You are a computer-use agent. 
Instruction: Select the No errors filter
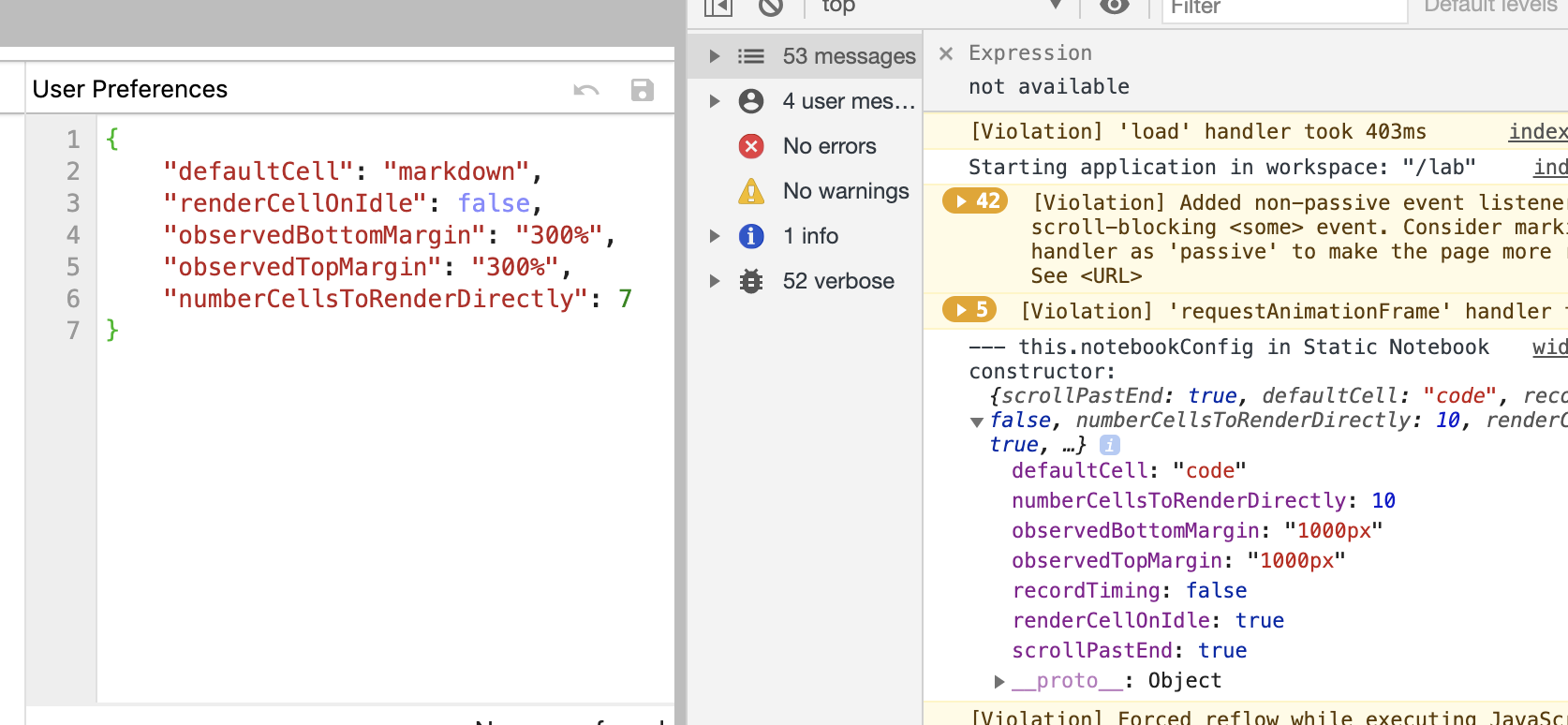tap(806, 146)
